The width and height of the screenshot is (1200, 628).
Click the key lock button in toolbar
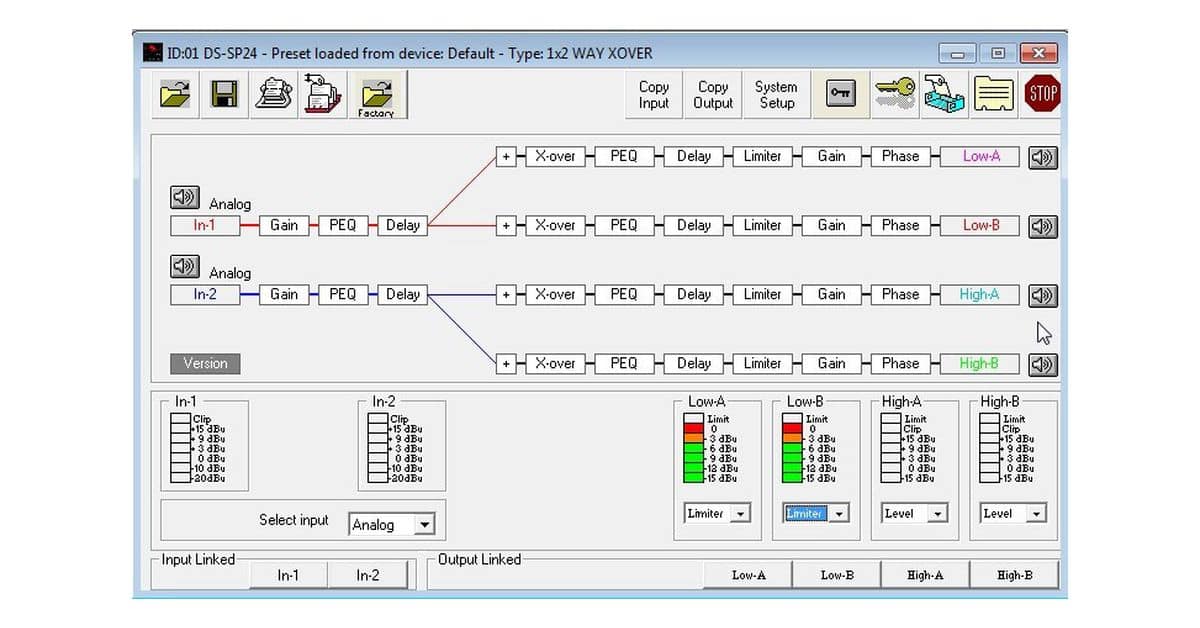[840, 95]
